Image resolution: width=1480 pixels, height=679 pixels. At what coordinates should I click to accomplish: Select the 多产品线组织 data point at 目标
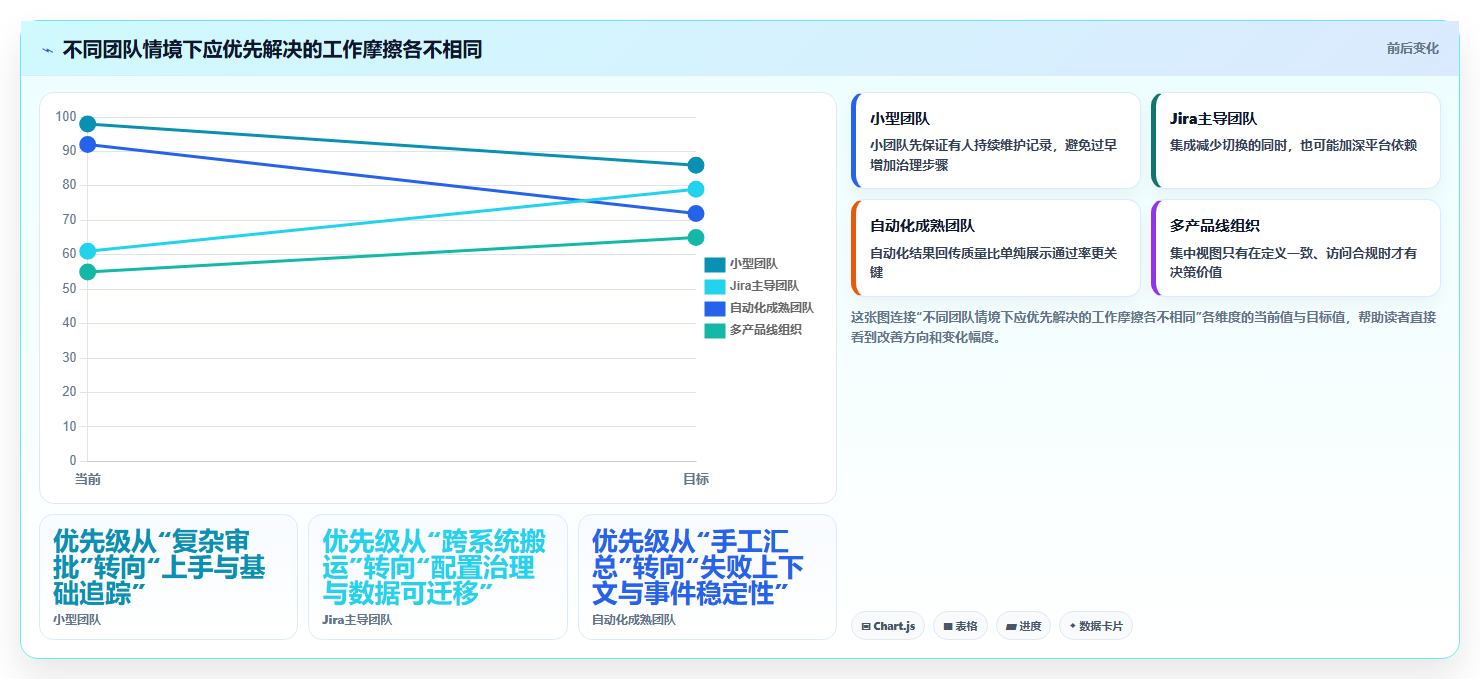click(x=696, y=237)
